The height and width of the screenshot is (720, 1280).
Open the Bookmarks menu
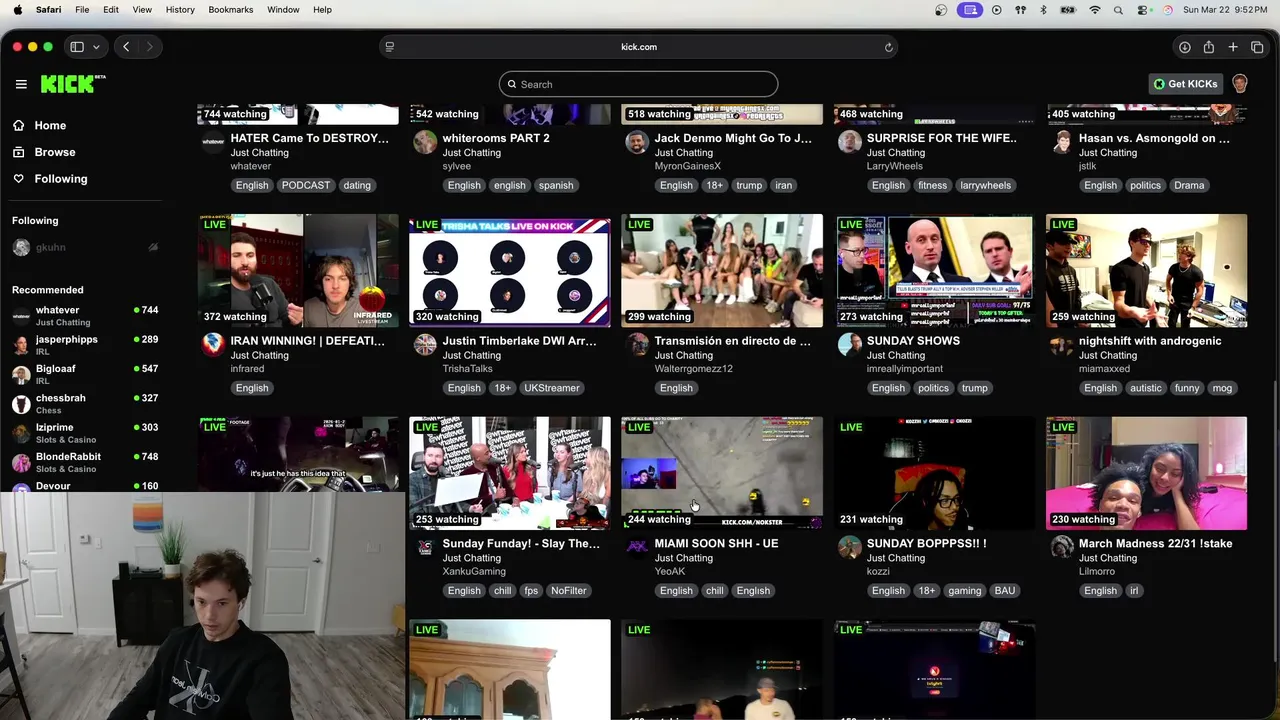[230, 10]
